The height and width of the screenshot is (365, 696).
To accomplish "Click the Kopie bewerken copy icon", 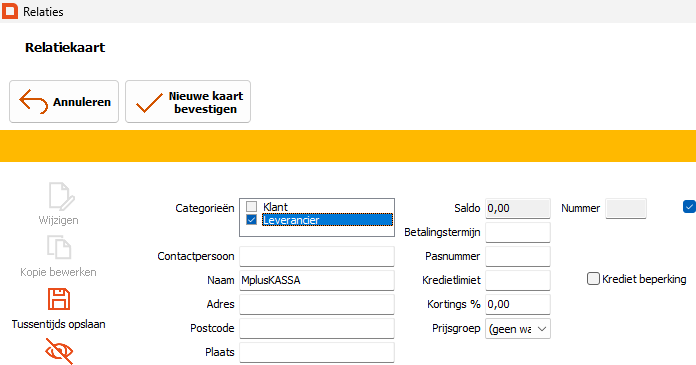I will (x=59, y=247).
